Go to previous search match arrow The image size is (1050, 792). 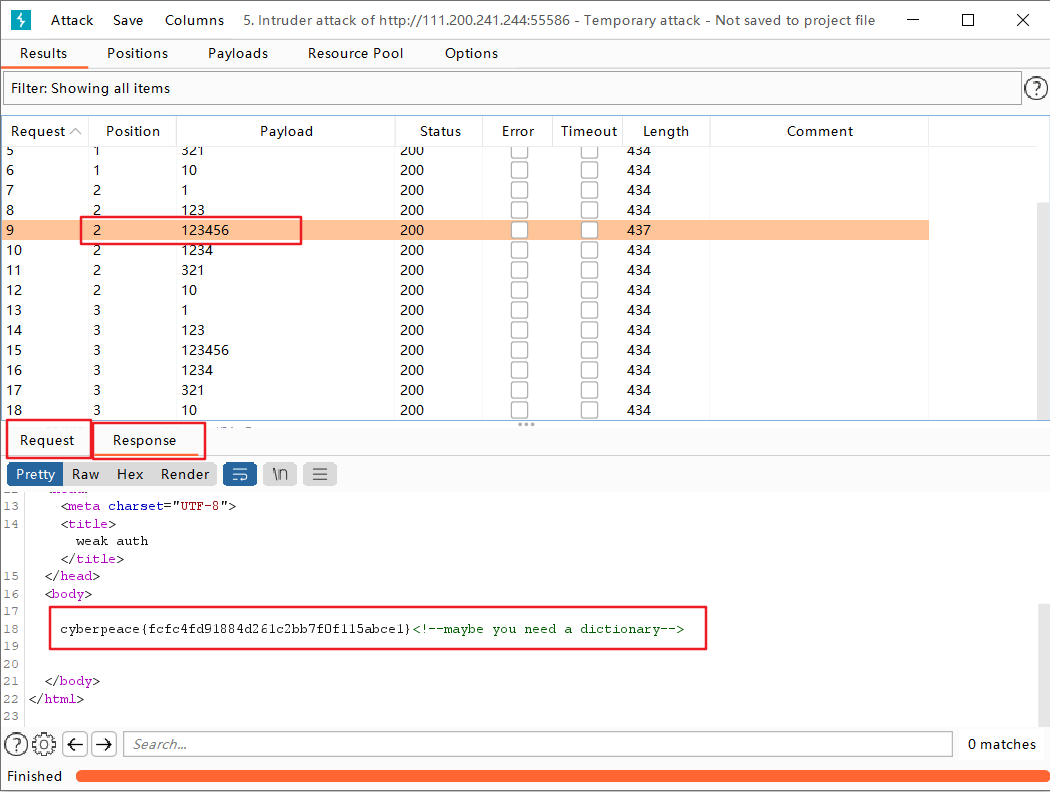(75, 744)
